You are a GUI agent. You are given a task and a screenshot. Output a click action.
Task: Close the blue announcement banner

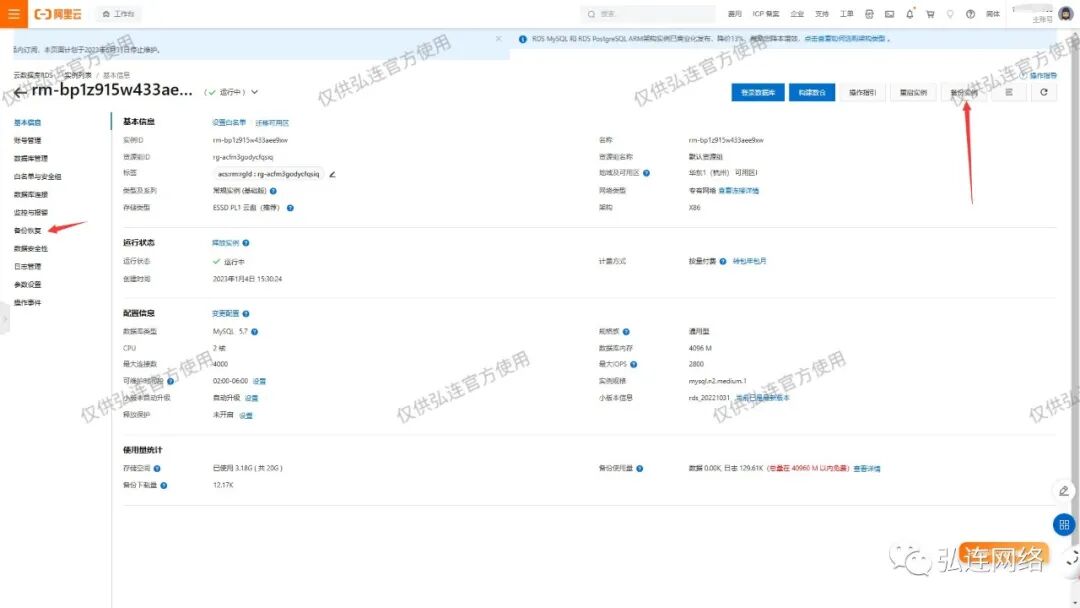click(499, 39)
